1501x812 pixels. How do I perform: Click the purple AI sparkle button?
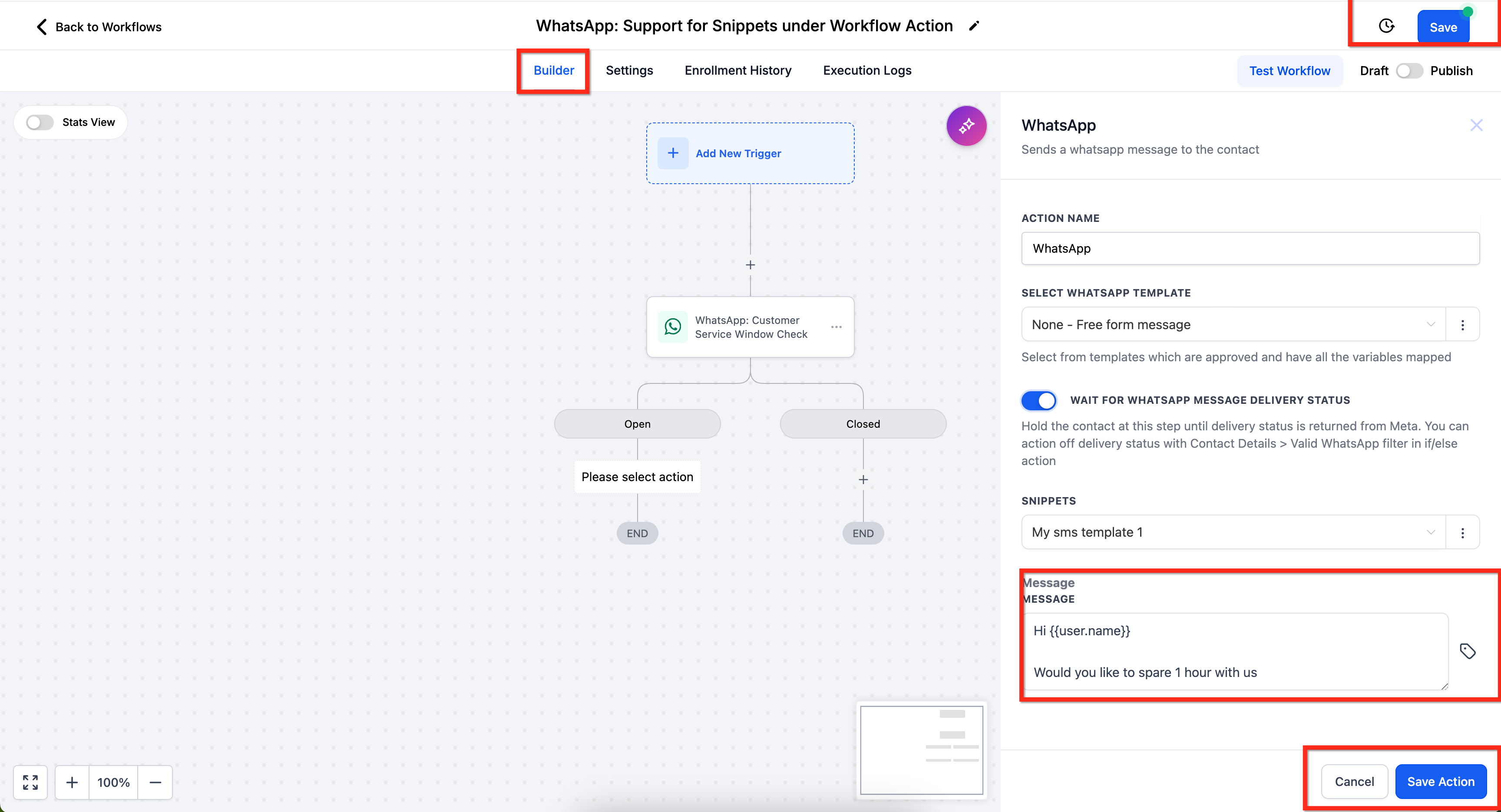pyautogui.click(x=966, y=125)
